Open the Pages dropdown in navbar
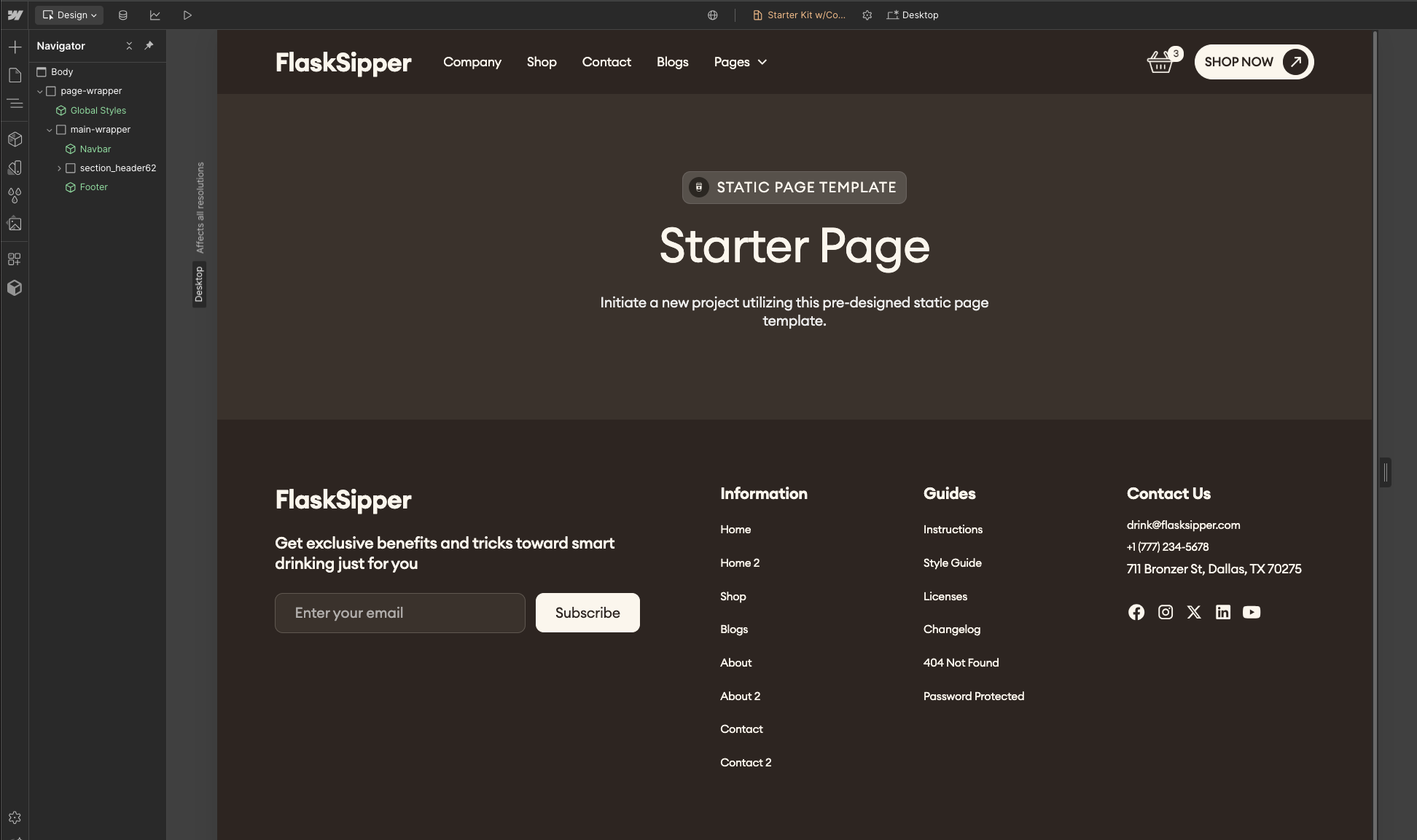 [x=740, y=63]
